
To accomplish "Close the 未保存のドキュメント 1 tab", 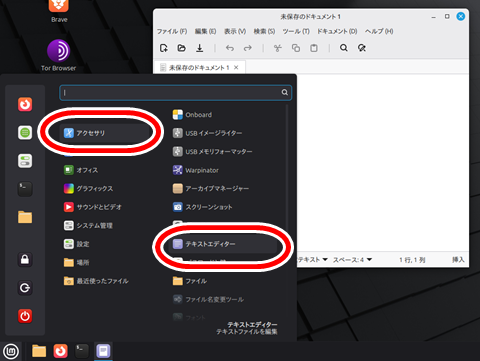I will tap(236, 67).
